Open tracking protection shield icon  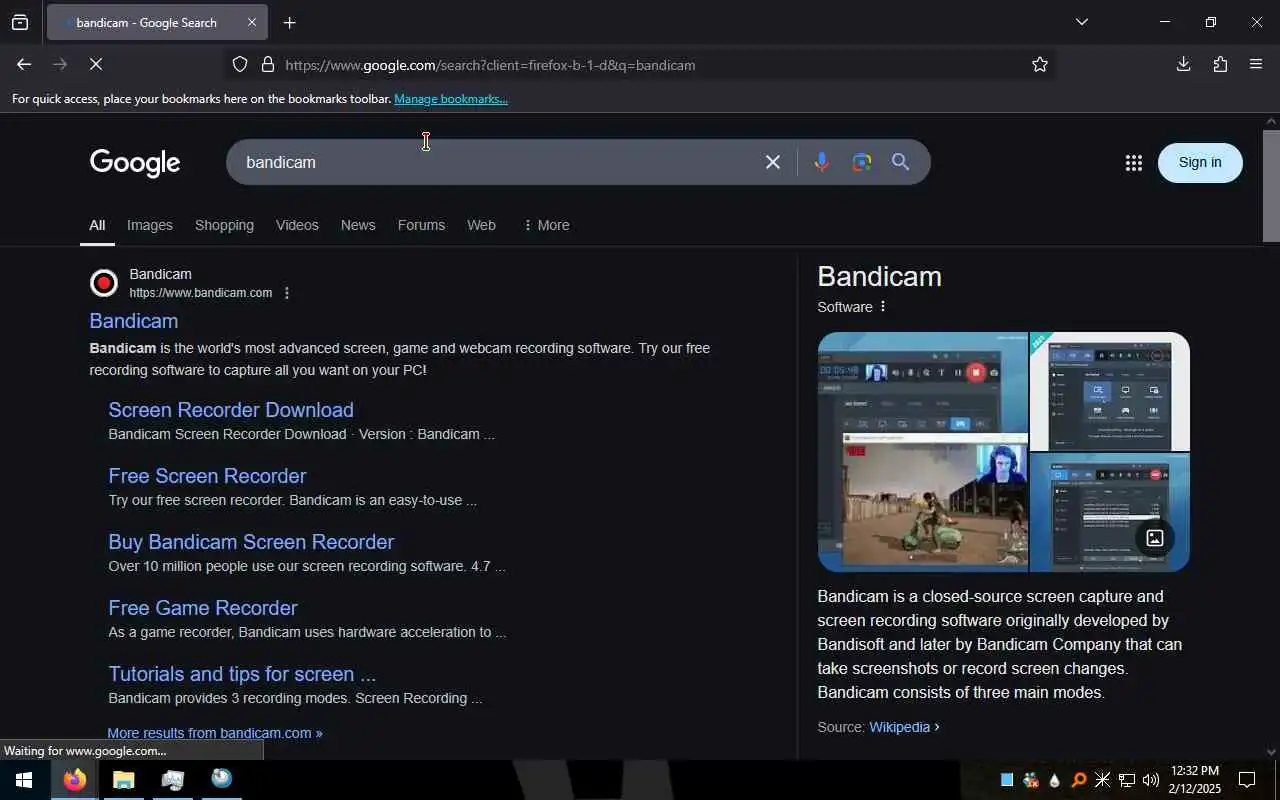click(x=240, y=64)
